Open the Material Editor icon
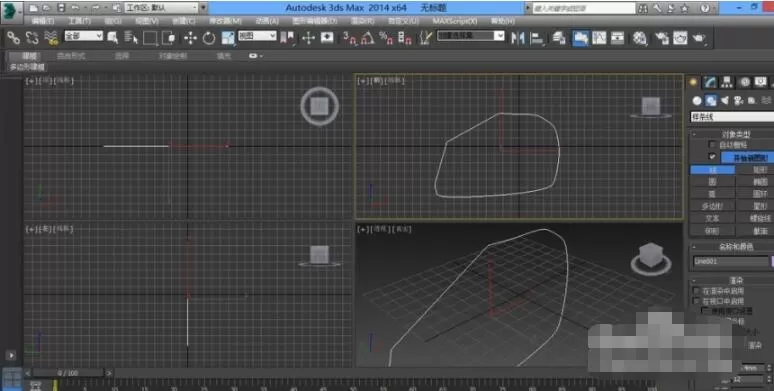 click(640, 38)
